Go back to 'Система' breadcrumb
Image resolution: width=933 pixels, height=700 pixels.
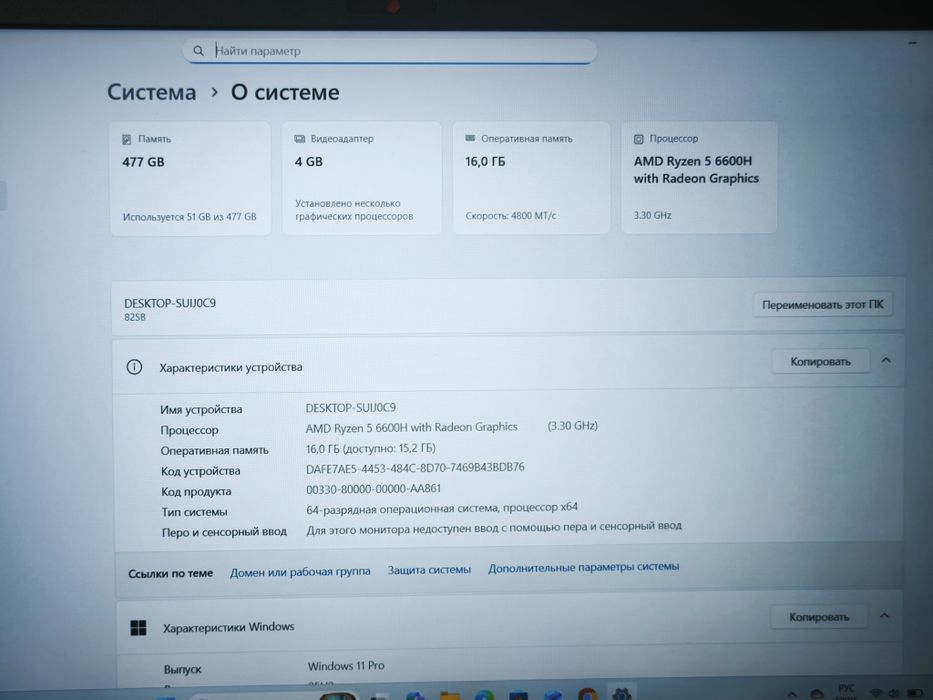(x=152, y=92)
